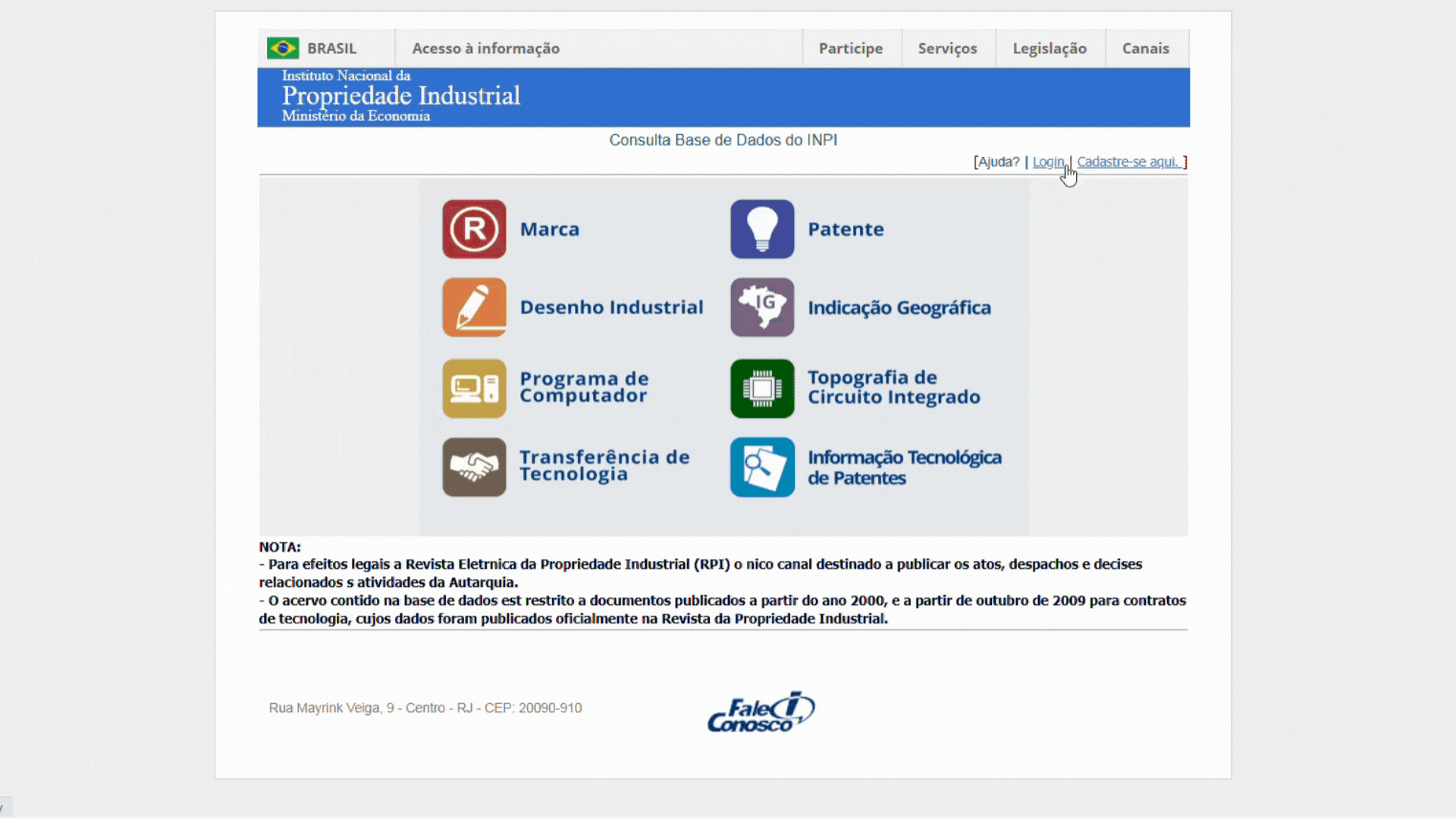1456x819 pixels.
Task: Open the Canais menu
Action: pyautogui.click(x=1145, y=49)
